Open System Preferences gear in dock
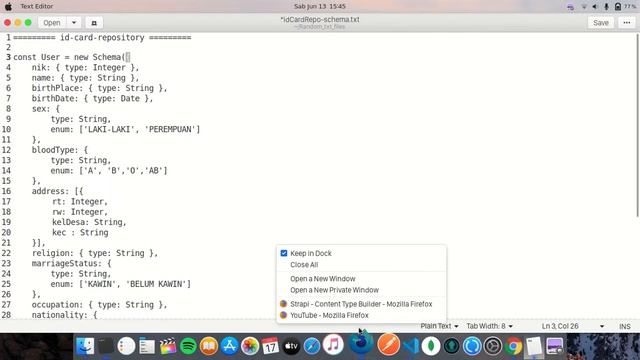This screenshot has width=640, height=360. [493, 346]
